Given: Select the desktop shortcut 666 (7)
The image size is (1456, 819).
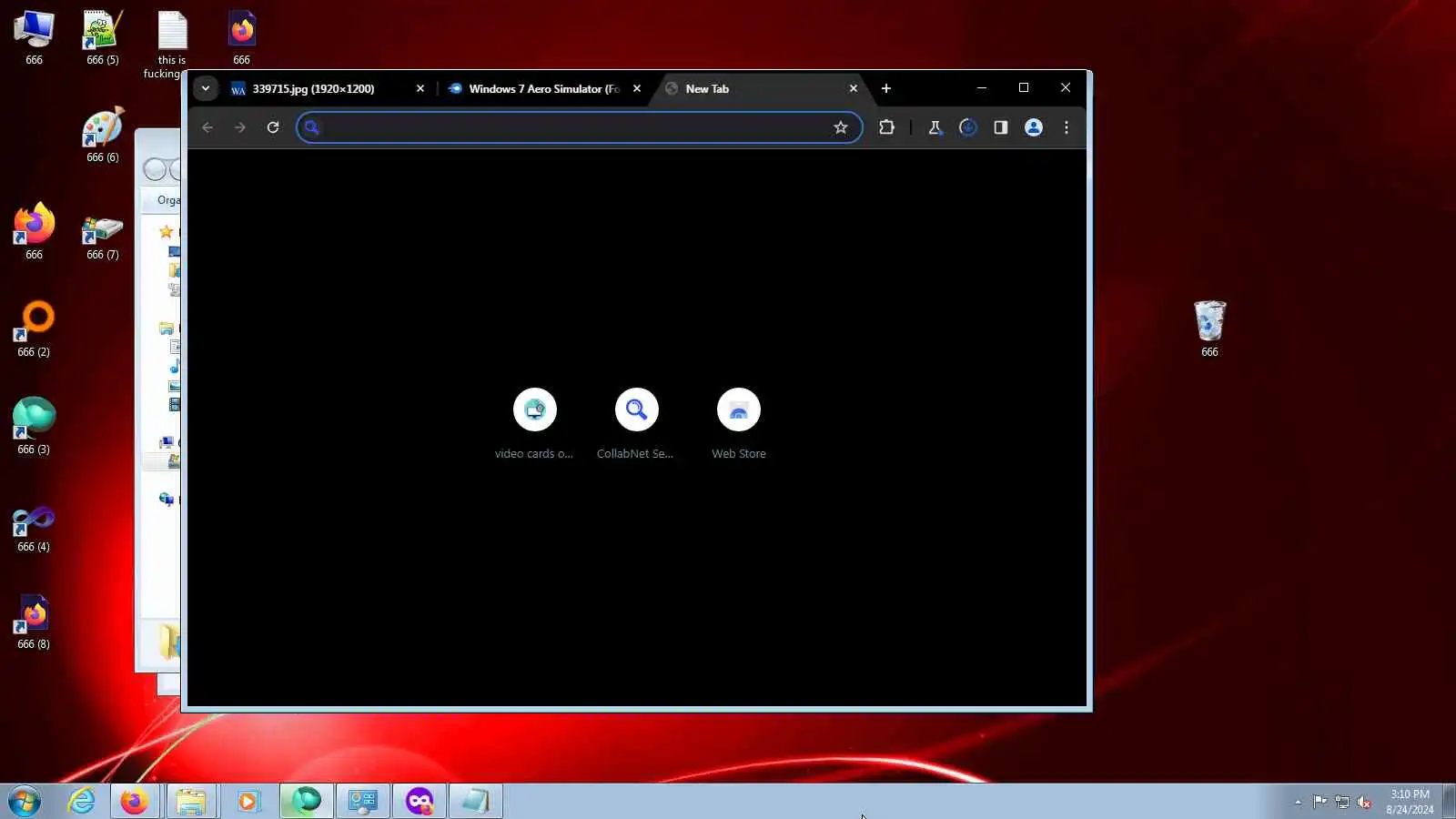Looking at the screenshot, I should [x=103, y=237].
